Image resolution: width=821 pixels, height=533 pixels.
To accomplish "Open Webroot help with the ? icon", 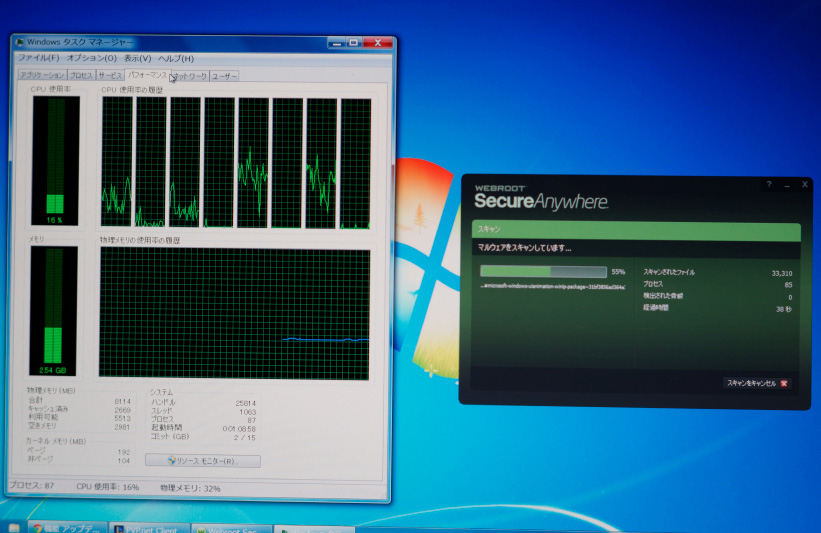I will click(769, 184).
